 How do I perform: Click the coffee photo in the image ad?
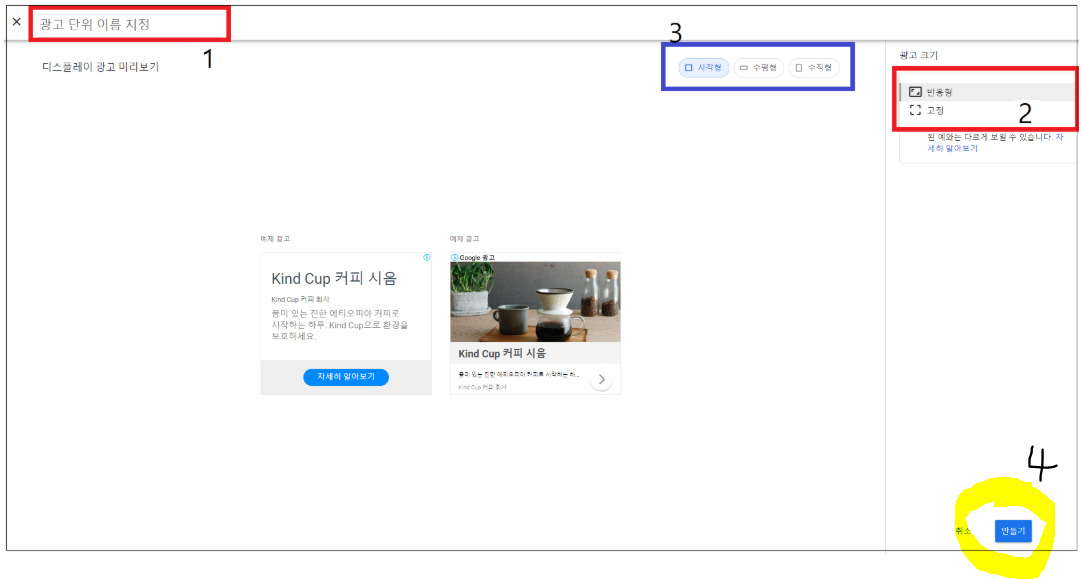coord(535,301)
